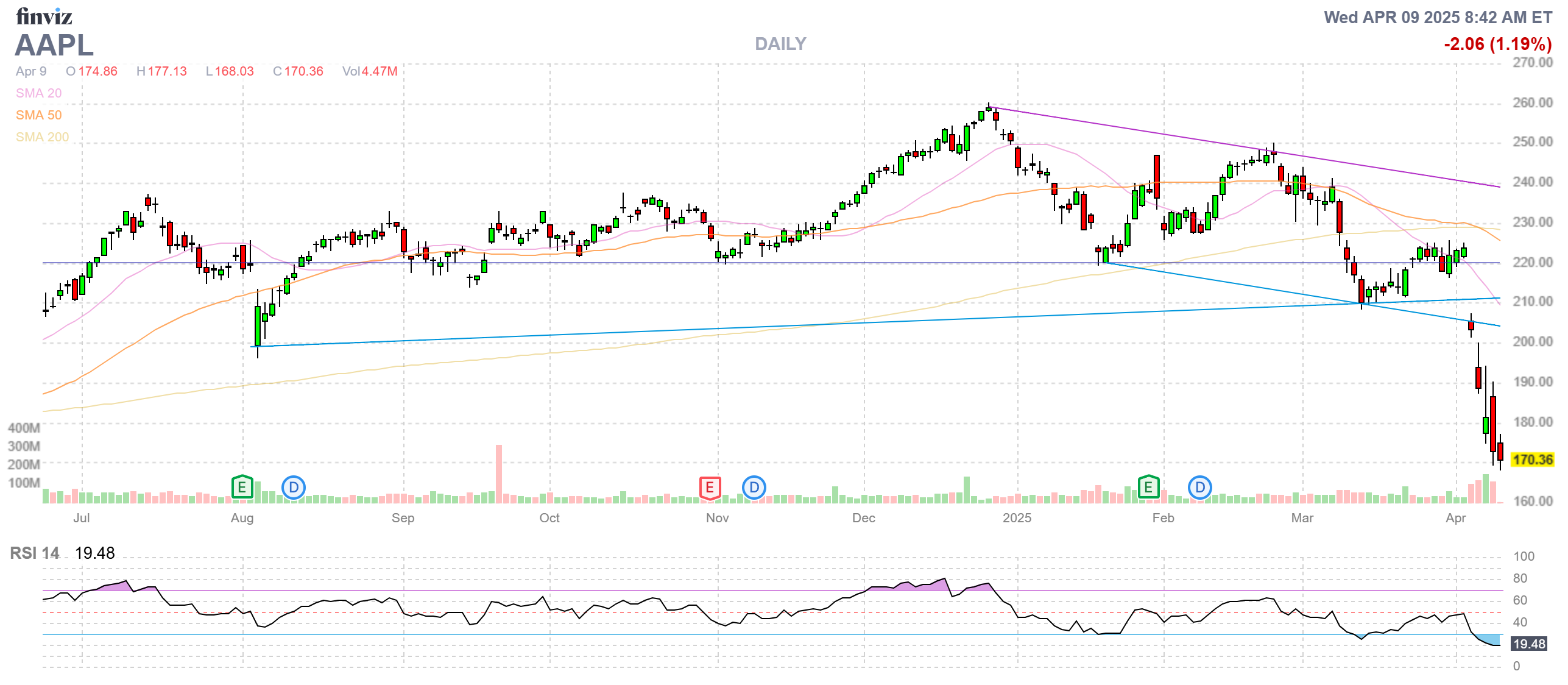Click the tall pink September volume spike bar
This screenshot has height=685, width=1568.
tap(499, 474)
